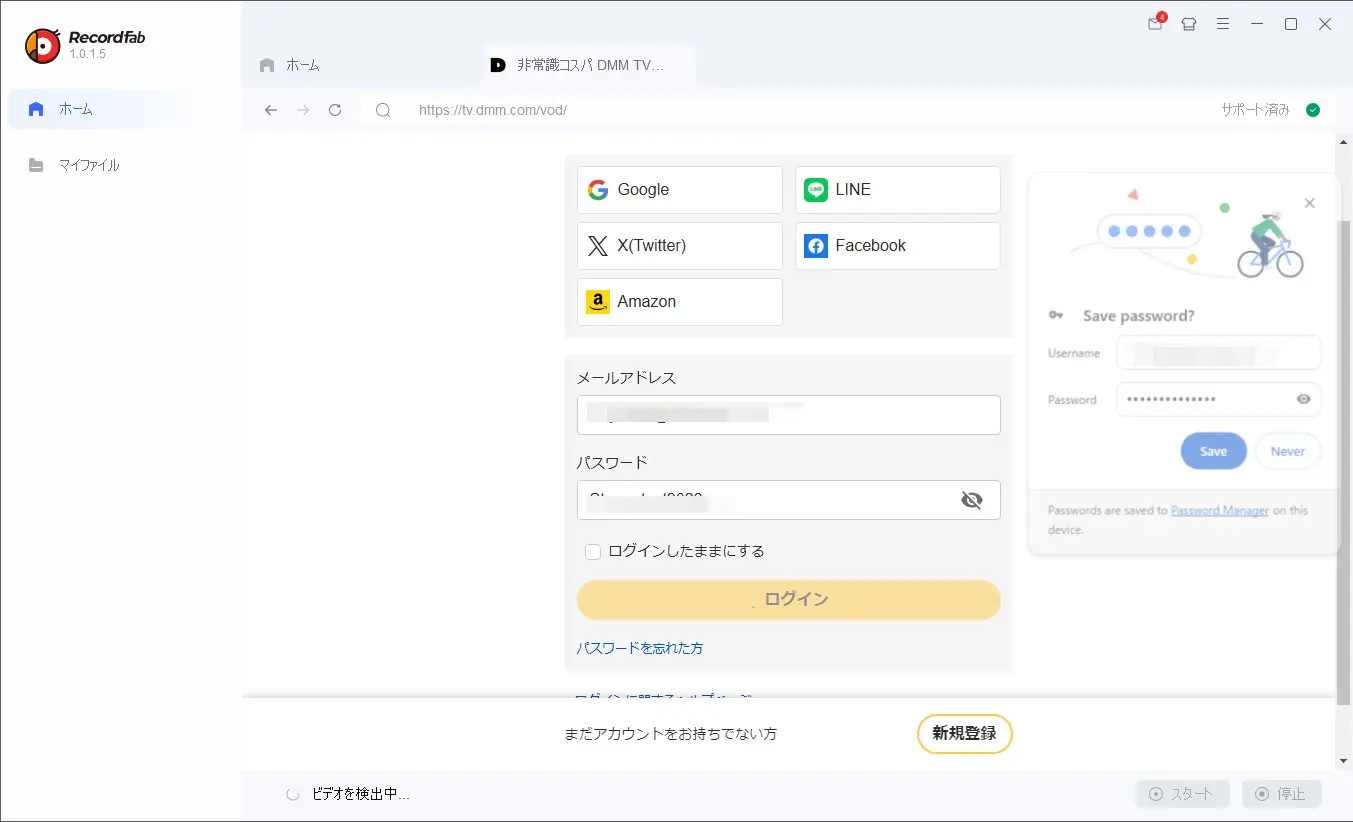The image size is (1353, 822).
Task: Click the key icon beside Save password?
Action: tap(1056, 315)
